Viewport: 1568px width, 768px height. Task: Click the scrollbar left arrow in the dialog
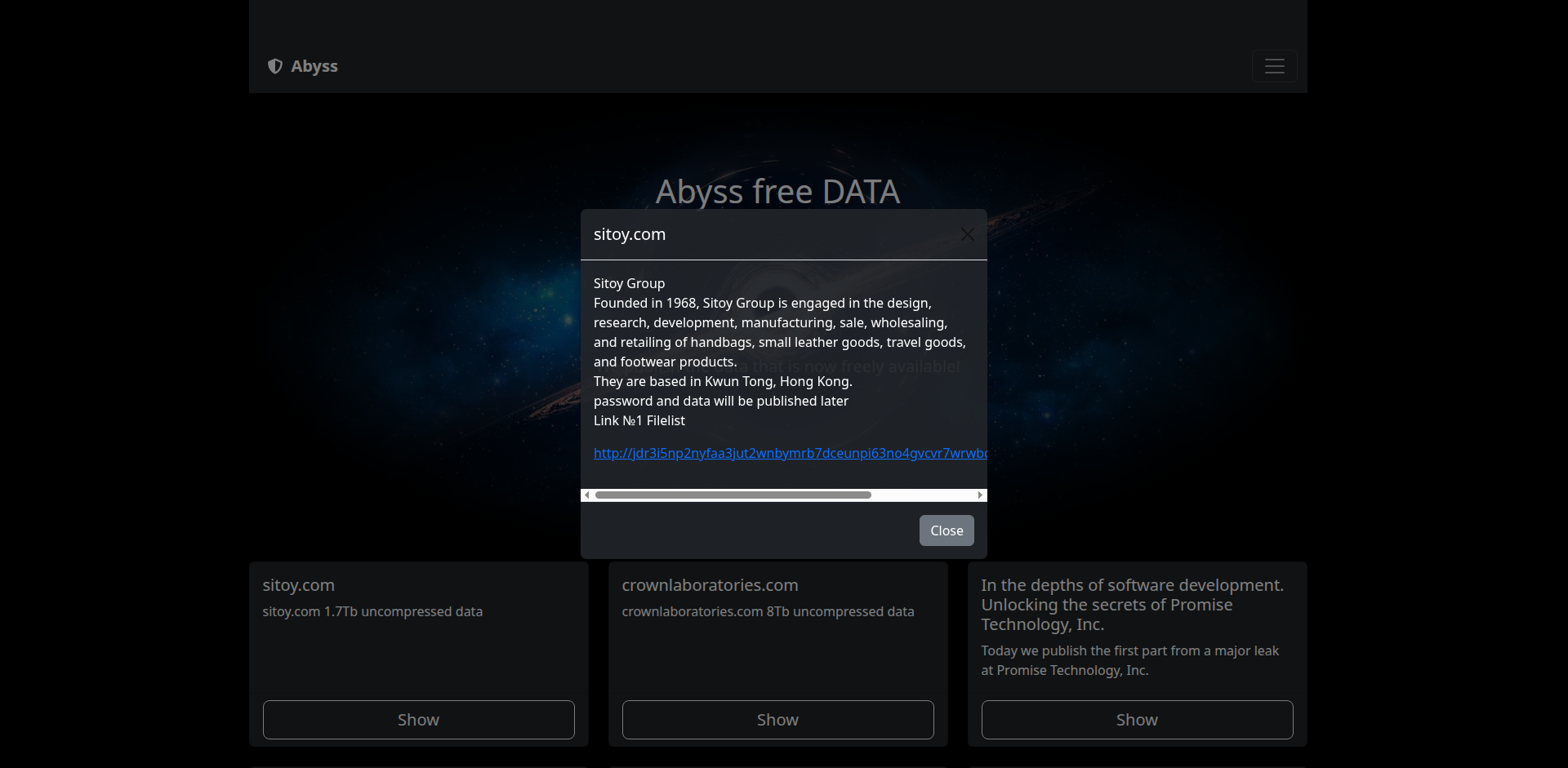click(586, 495)
